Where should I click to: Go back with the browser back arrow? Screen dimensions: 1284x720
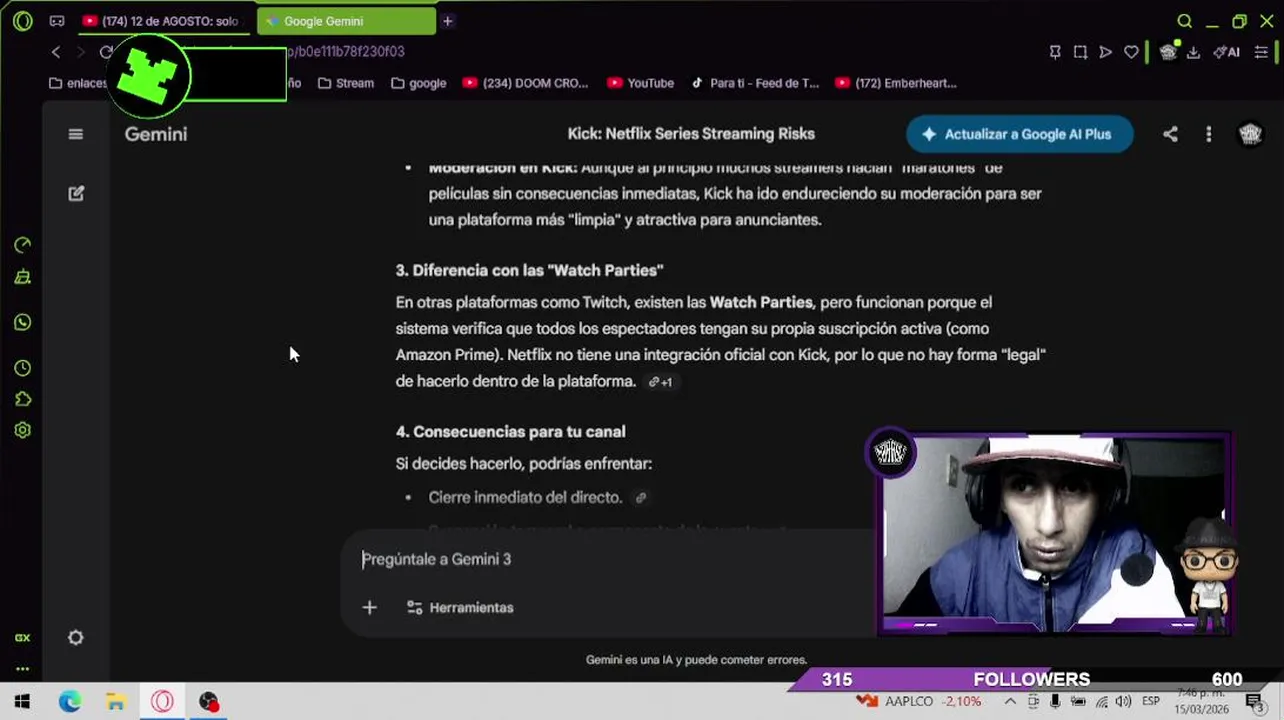point(56,52)
